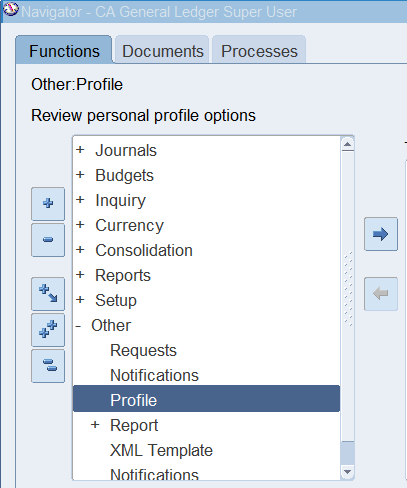Viewport: 407px width, 488px height.
Task: Click the Expand (single plus) button
Action: click(48, 204)
